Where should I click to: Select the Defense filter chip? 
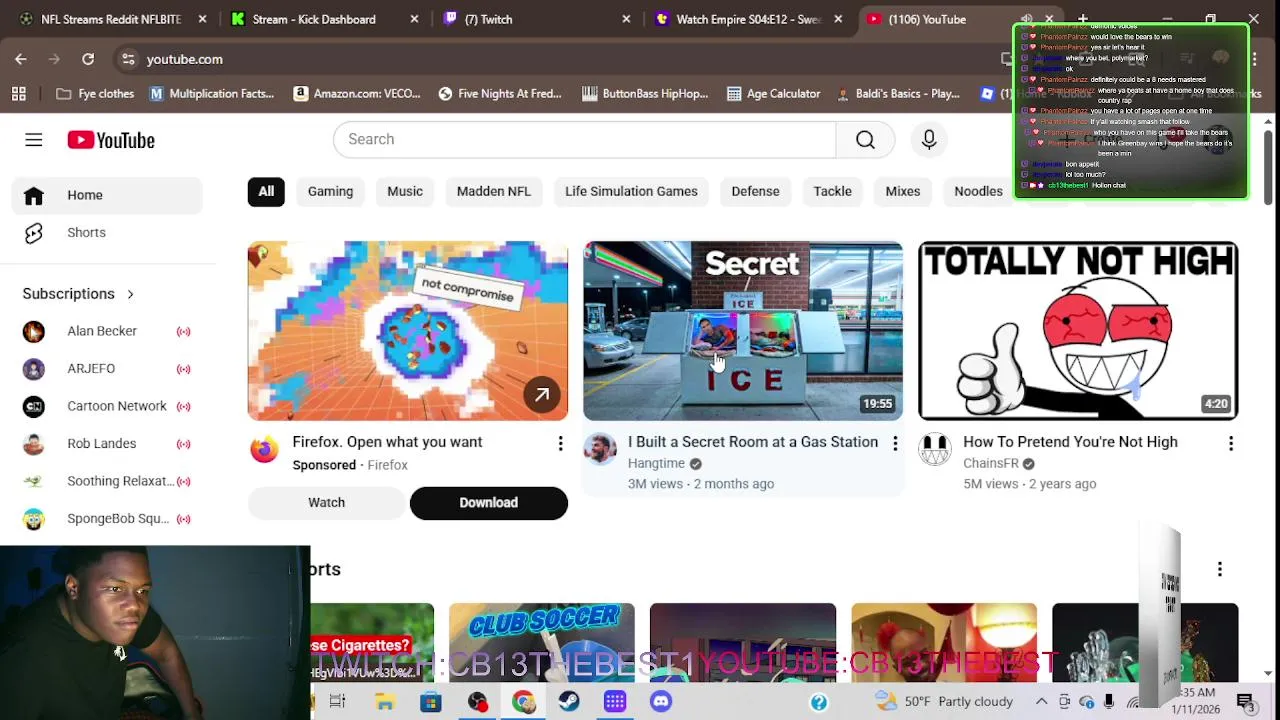pos(755,192)
